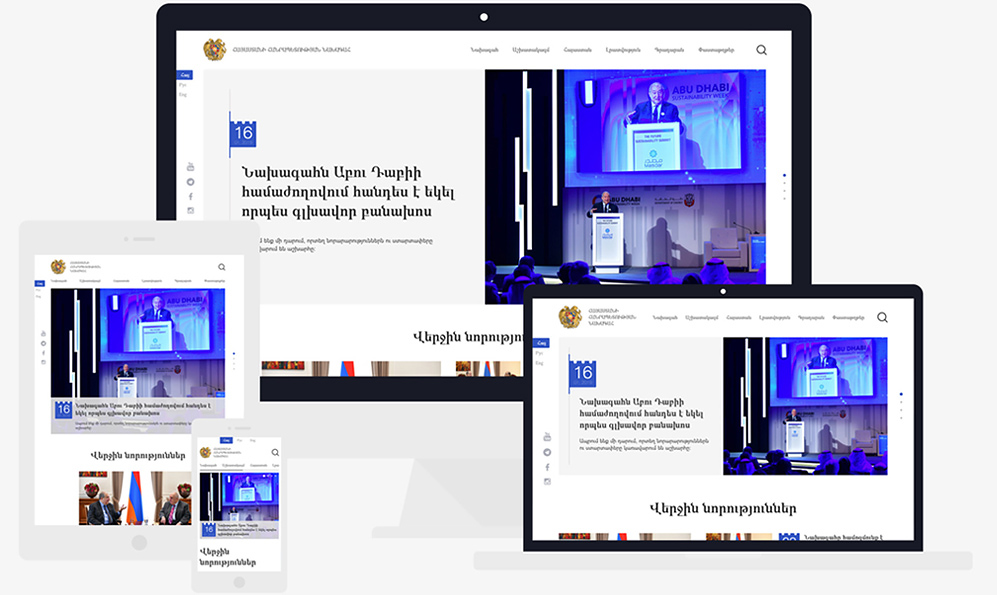This screenshot has height=595, width=997.
Task: Open search on the tablet screen
Action: 221,267
